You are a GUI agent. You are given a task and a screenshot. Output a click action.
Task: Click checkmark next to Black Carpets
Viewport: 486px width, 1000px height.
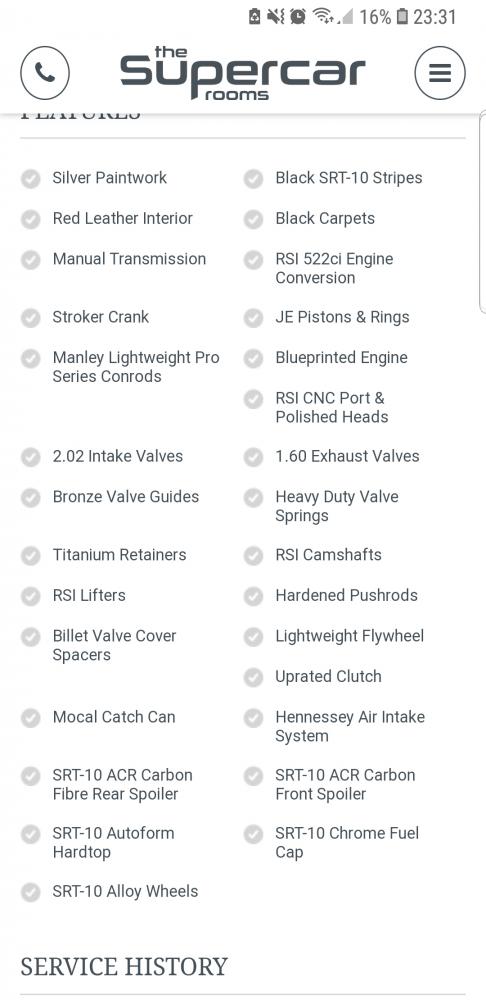click(x=253, y=219)
